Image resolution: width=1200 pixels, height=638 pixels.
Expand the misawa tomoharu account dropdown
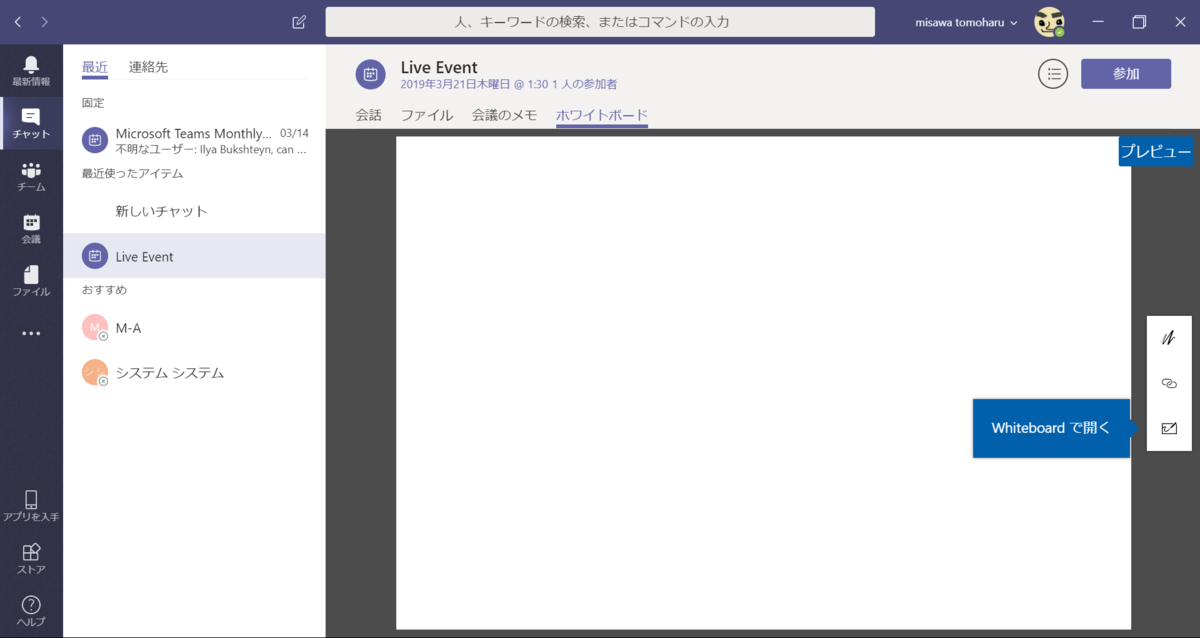tap(966, 22)
